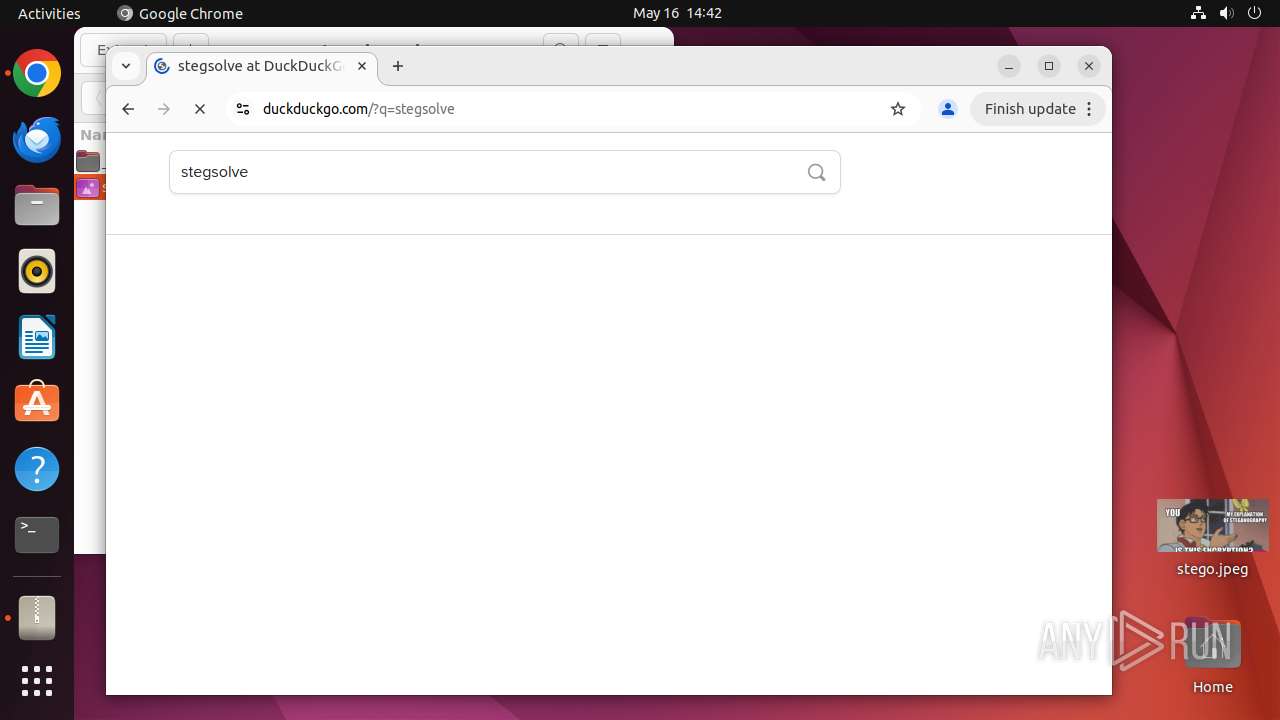Viewport: 1280px width, 720px height.
Task: Open the Google Chrome app menu
Action: (180, 13)
